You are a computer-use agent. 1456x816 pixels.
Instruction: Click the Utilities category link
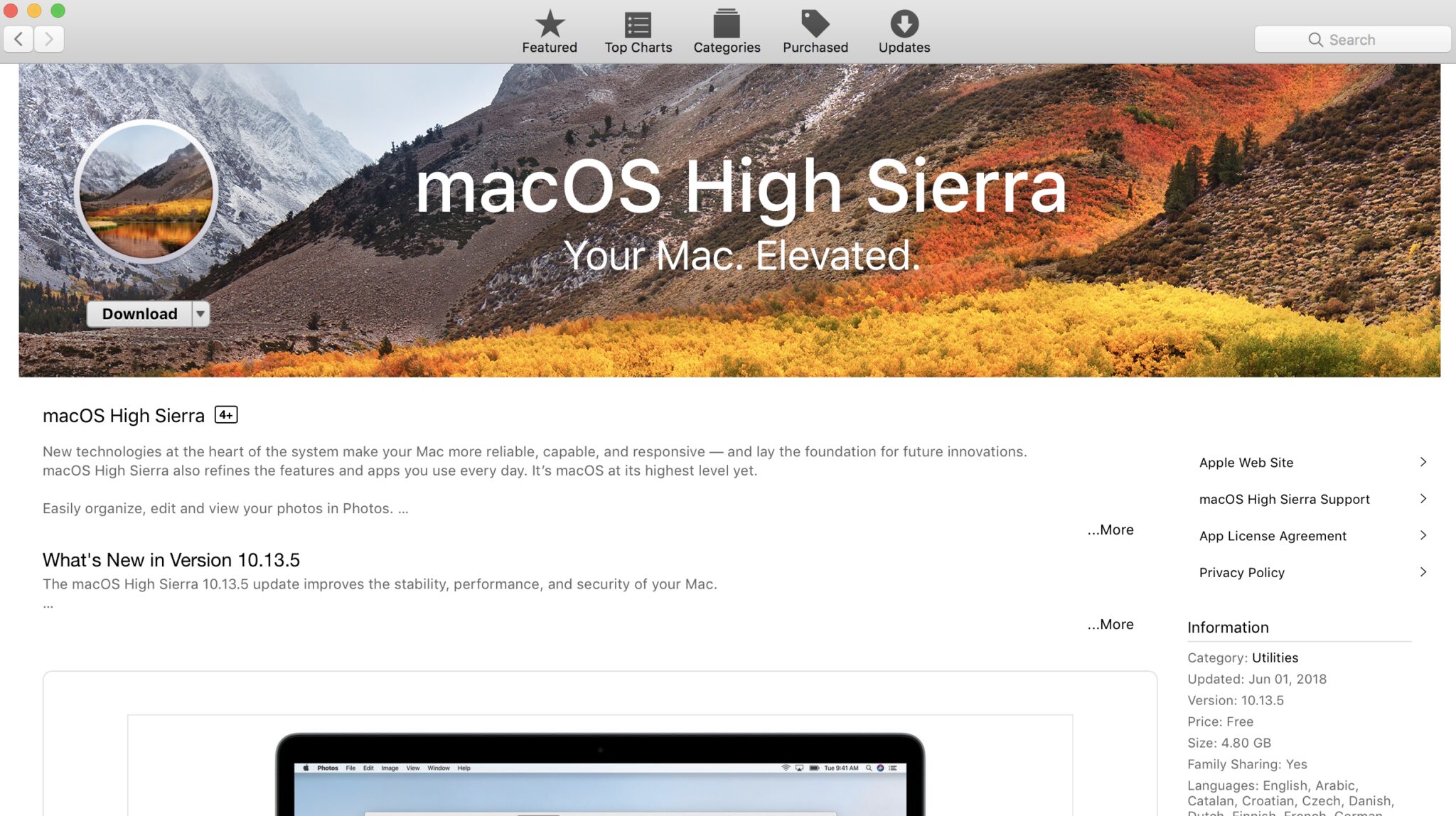point(1275,657)
